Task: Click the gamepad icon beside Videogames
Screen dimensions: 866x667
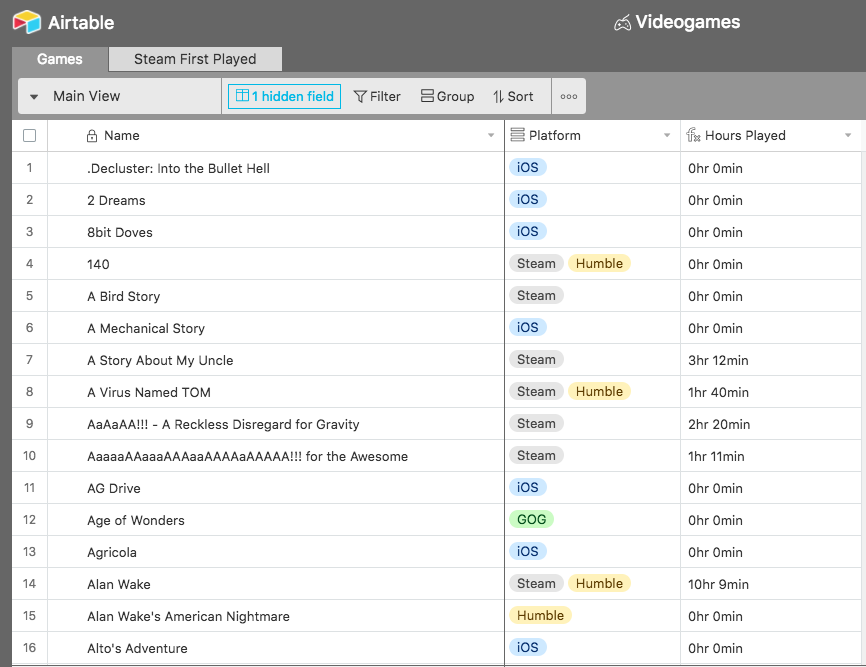Action: pyautogui.click(x=622, y=22)
